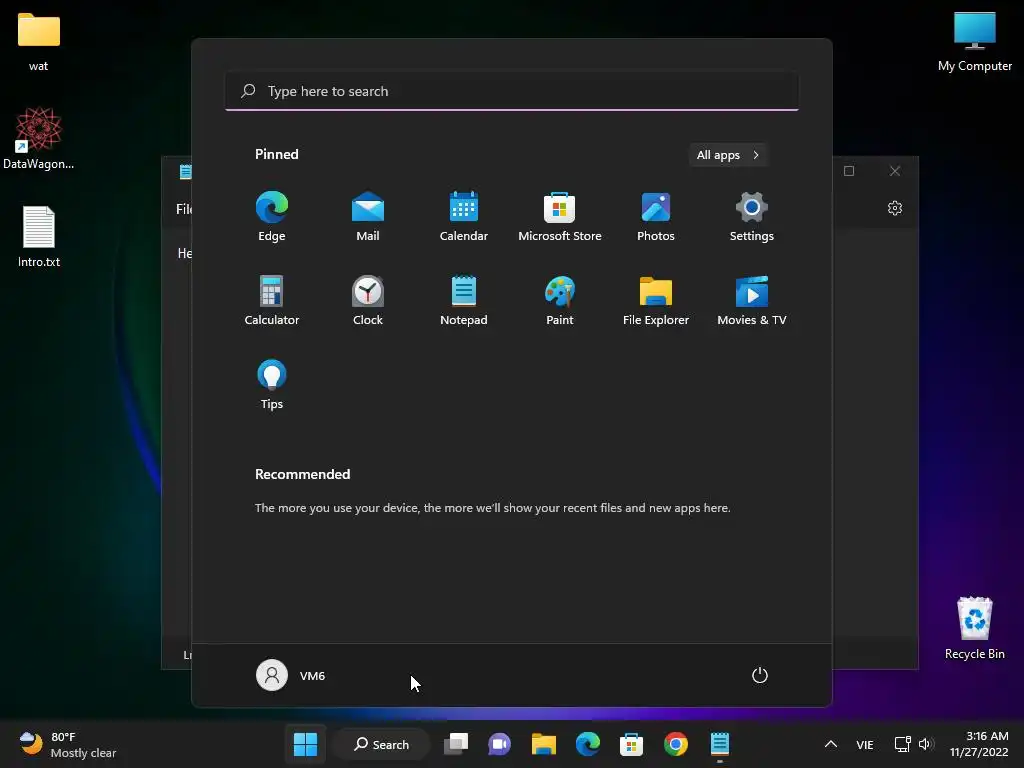Screen dimensions: 1024x768
Task: Launch Mail from pinned apps
Action: click(x=368, y=216)
